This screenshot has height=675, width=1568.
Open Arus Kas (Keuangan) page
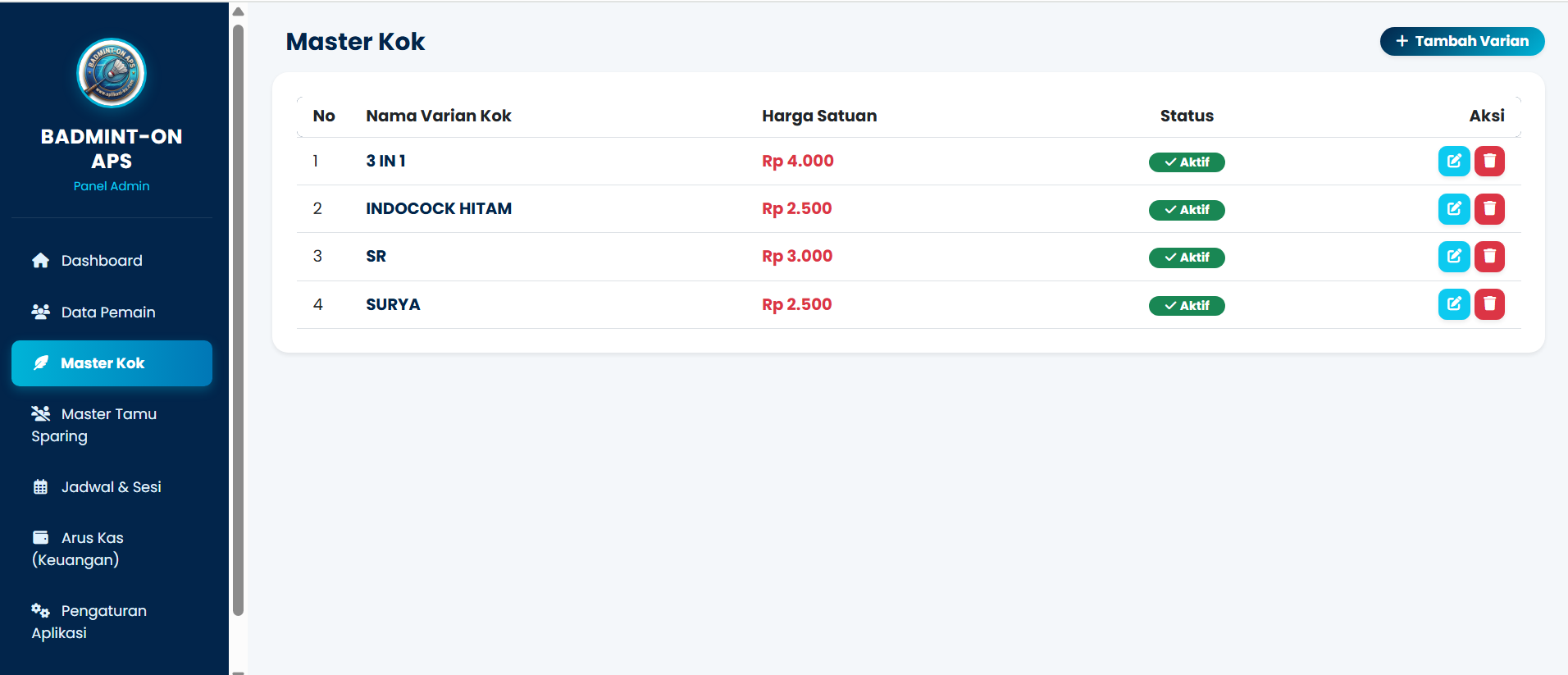coord(112,549)
